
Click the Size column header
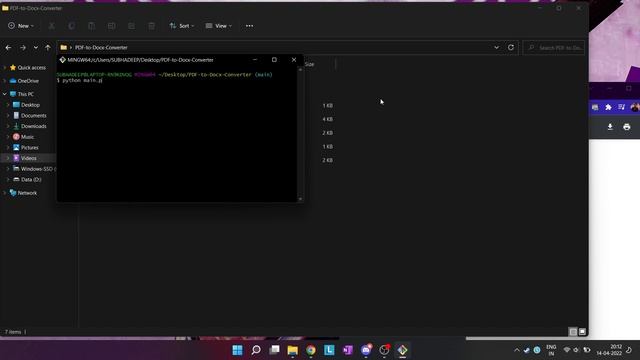click(x=310, y=64)
